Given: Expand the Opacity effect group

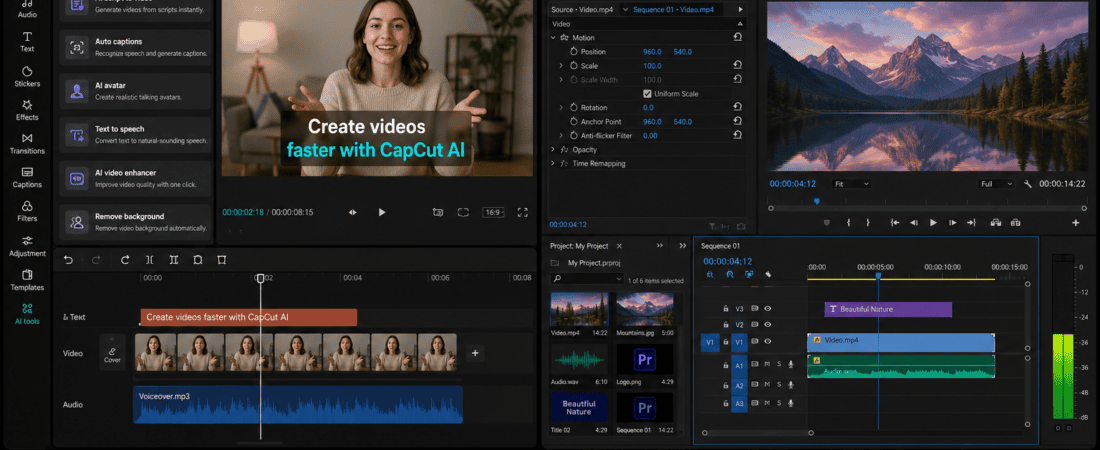Looking at the screenshot, I should click(x=554, y=150).
